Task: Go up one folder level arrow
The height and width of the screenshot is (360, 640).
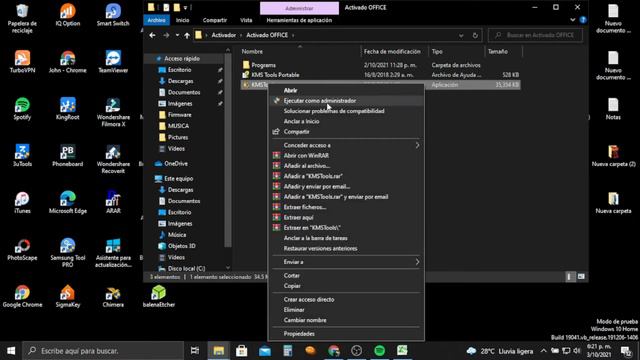Action: (187, 36)
